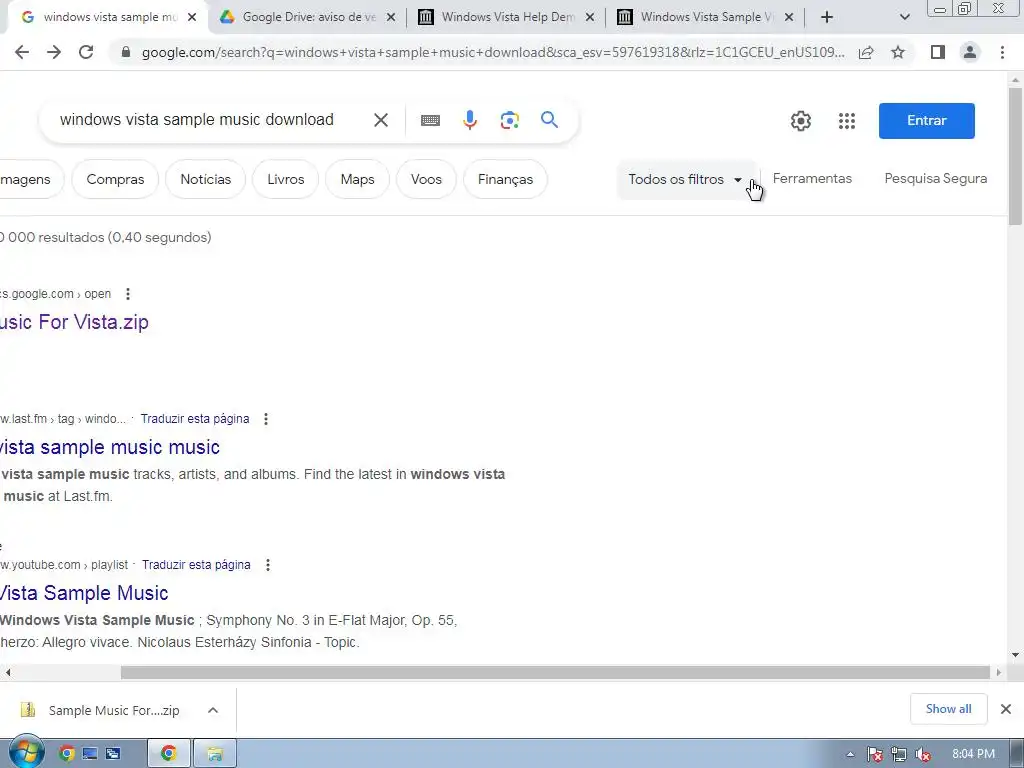The image size is (1024, 768).
Task: Clear the search box with the X
Action: tap(381, 120)
